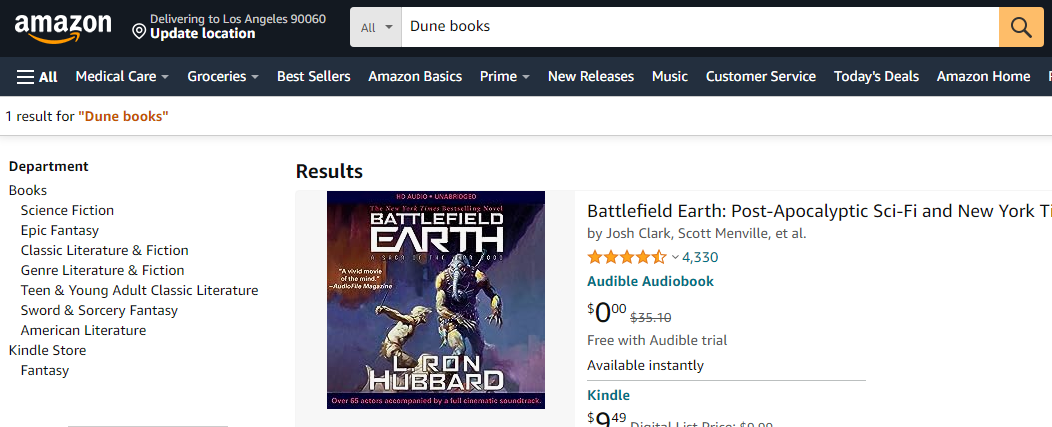Open the Amazon logo home page
The height and width of the screenshot is (427, 1052).
click(x=63, y=28)
